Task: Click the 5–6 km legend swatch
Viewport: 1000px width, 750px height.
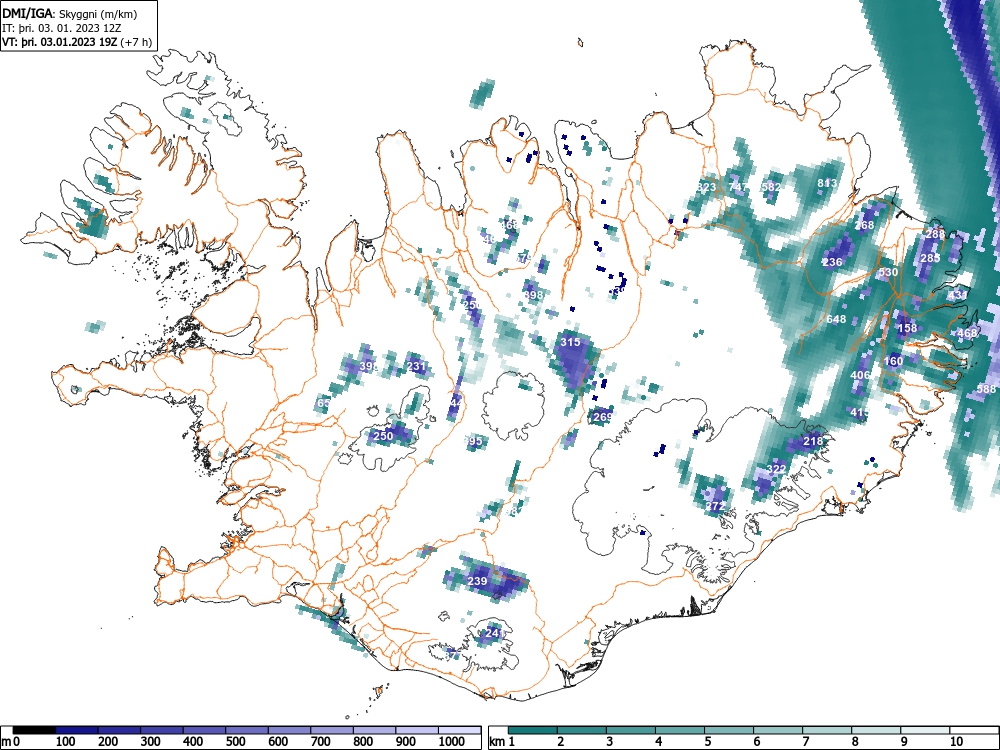Action: (x=729, y=730)
